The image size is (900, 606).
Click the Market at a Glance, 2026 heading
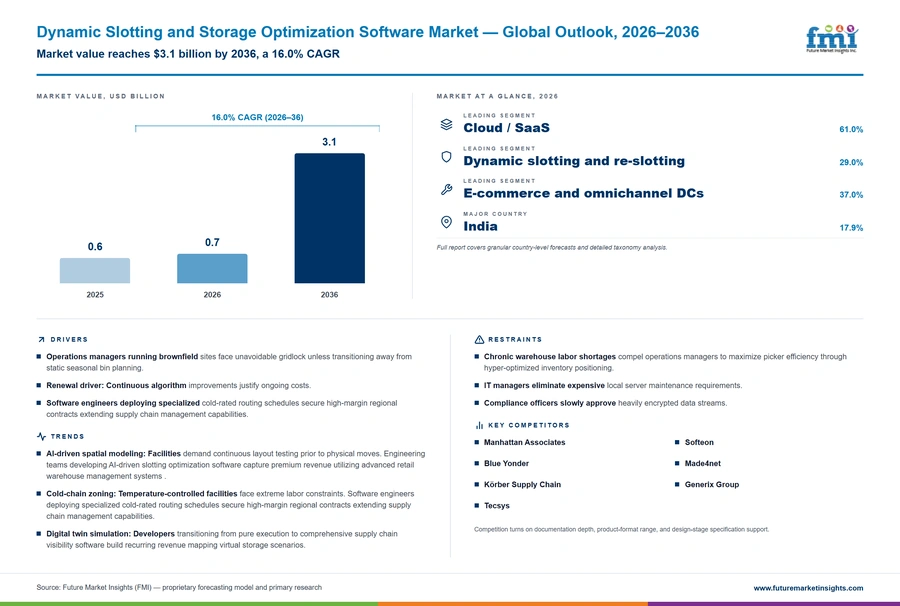[x=497, y=96]
